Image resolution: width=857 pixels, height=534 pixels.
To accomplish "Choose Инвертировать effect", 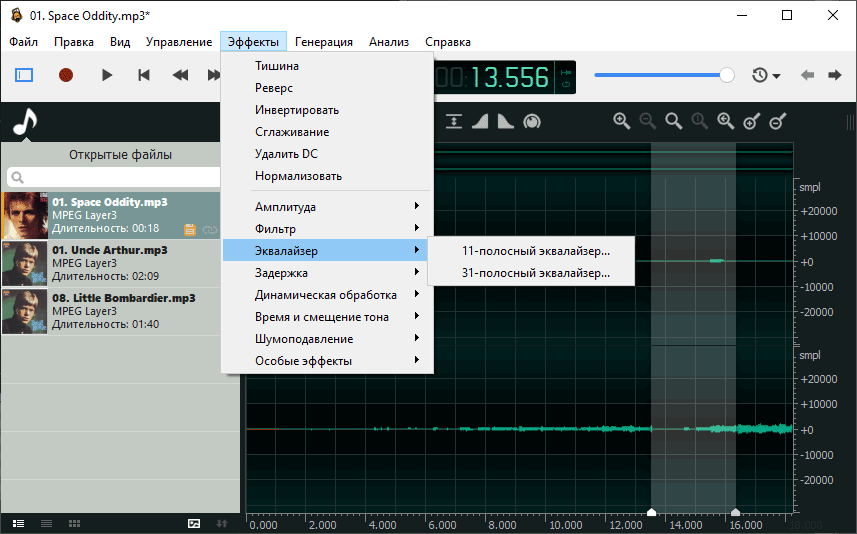I will click(x=327, y=110).
